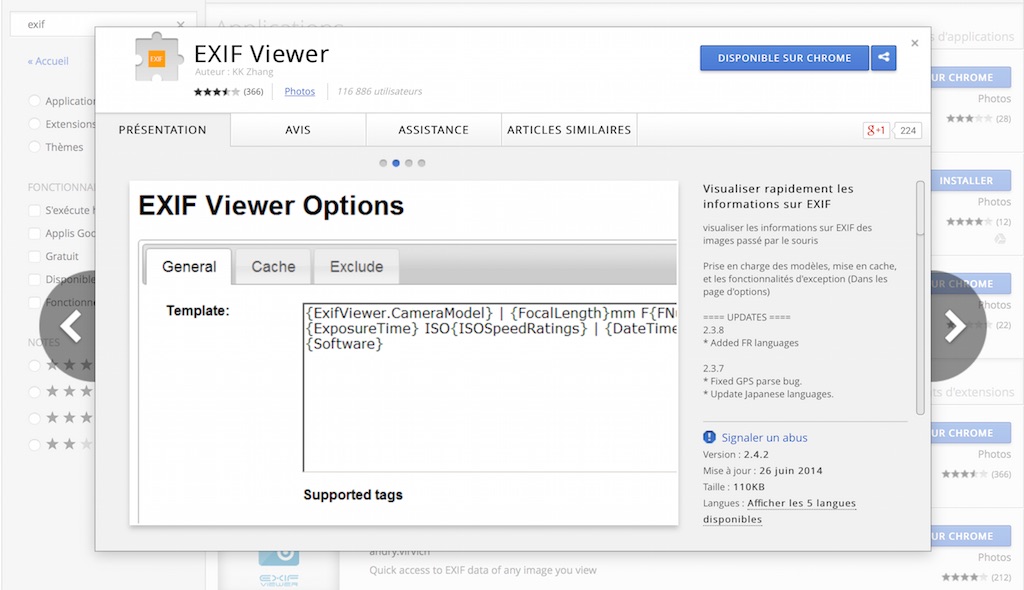Click the '* Fixed GPS parse bug.' update note
This screenshot has width=1024, height=590.
[x=752, y=381]
